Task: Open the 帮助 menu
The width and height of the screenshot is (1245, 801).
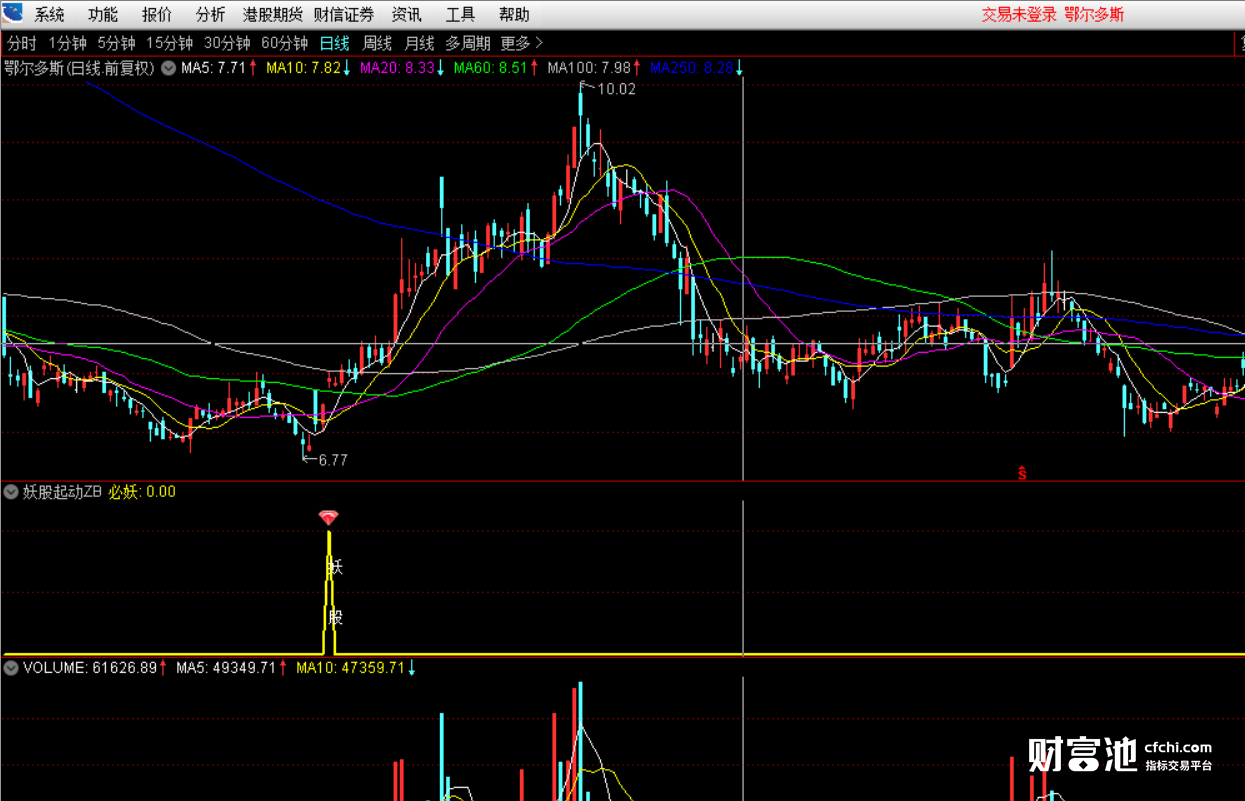Action: (515, 15)
